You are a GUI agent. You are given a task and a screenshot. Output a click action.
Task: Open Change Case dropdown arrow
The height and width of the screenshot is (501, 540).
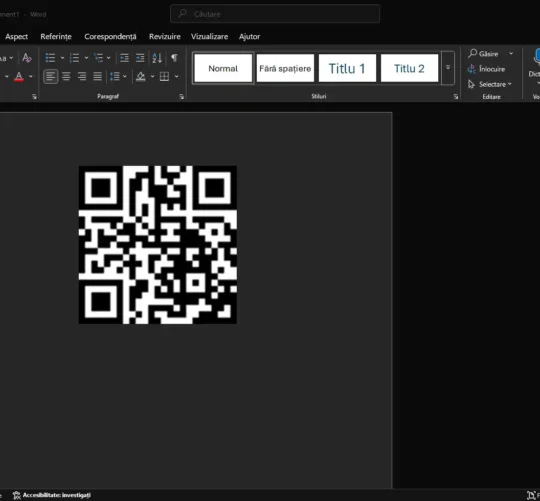pos(11,58)
